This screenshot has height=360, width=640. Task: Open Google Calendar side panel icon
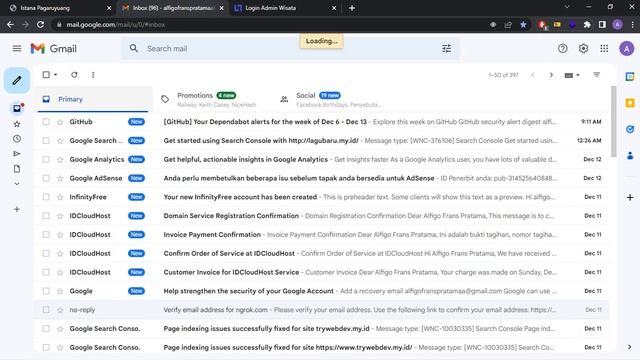coord(630,77)
